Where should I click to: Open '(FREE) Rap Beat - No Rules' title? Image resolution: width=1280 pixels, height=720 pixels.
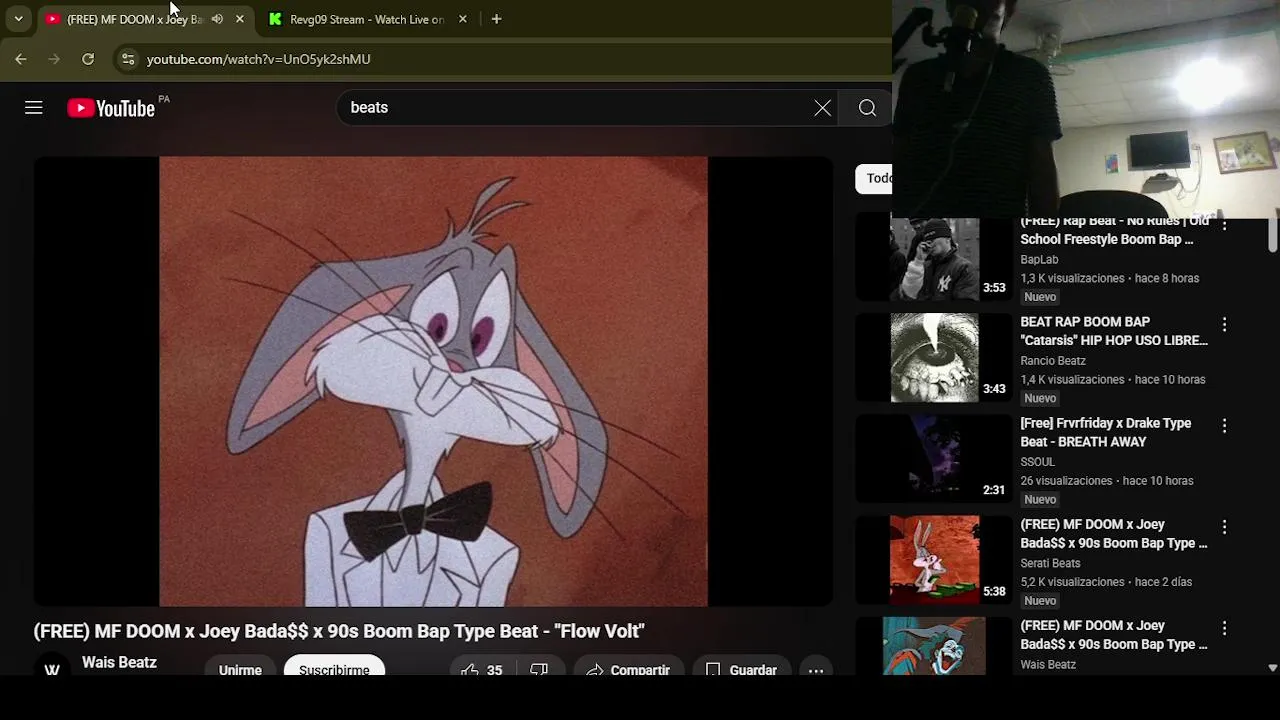[x=1114, y=231]
